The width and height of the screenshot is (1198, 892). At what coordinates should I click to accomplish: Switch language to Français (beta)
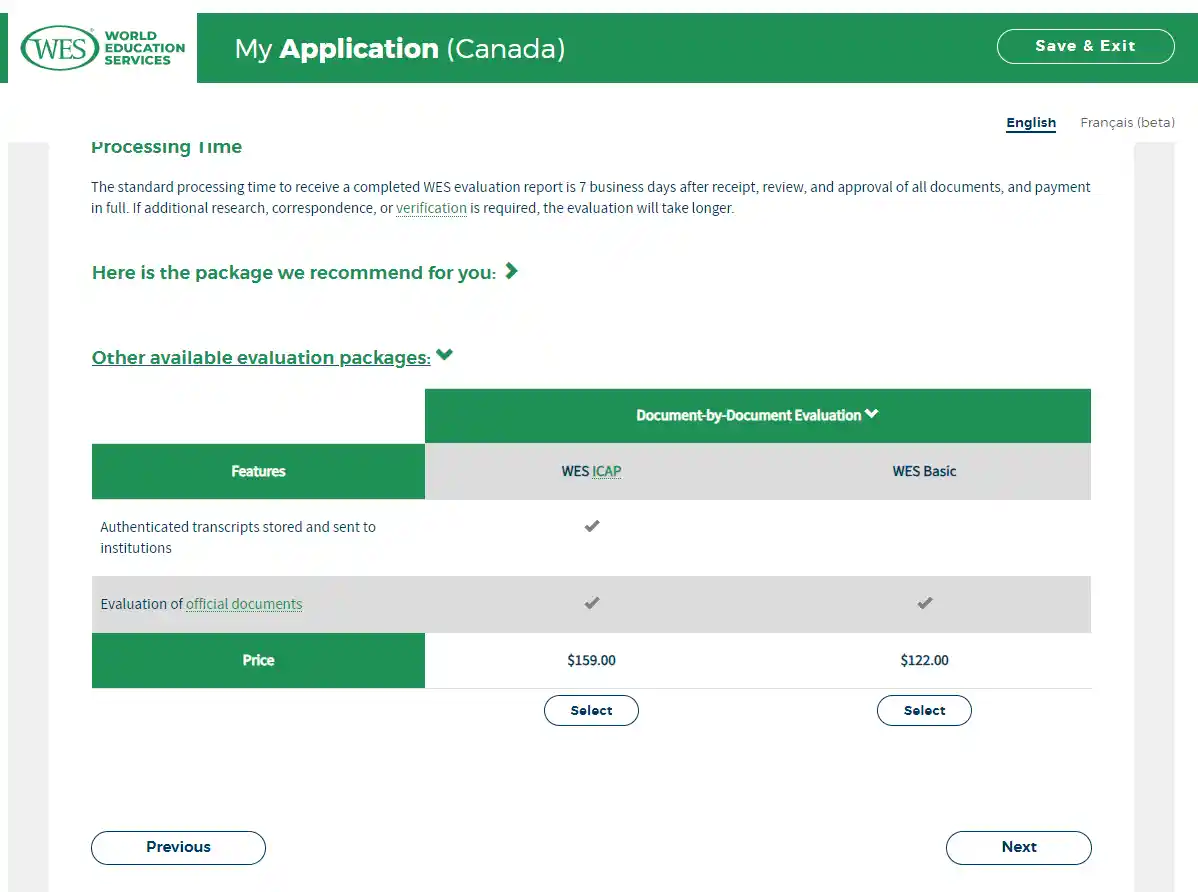pos(1127,122)
